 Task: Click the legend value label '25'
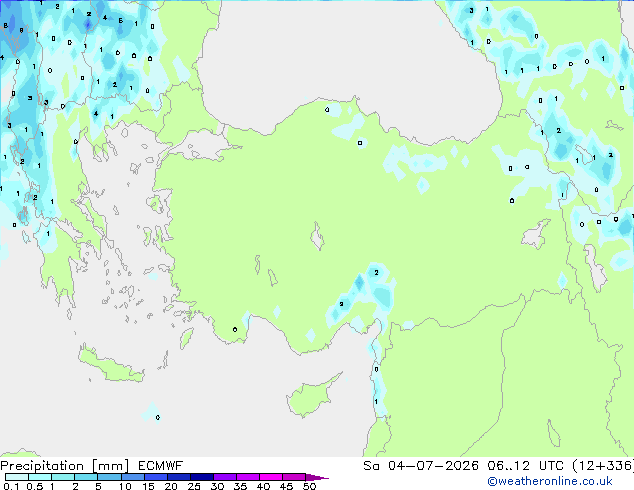(194, 486)
